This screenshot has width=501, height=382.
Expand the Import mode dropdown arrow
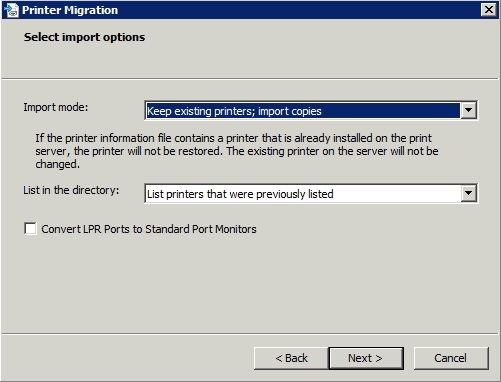(x=468, y=110)
